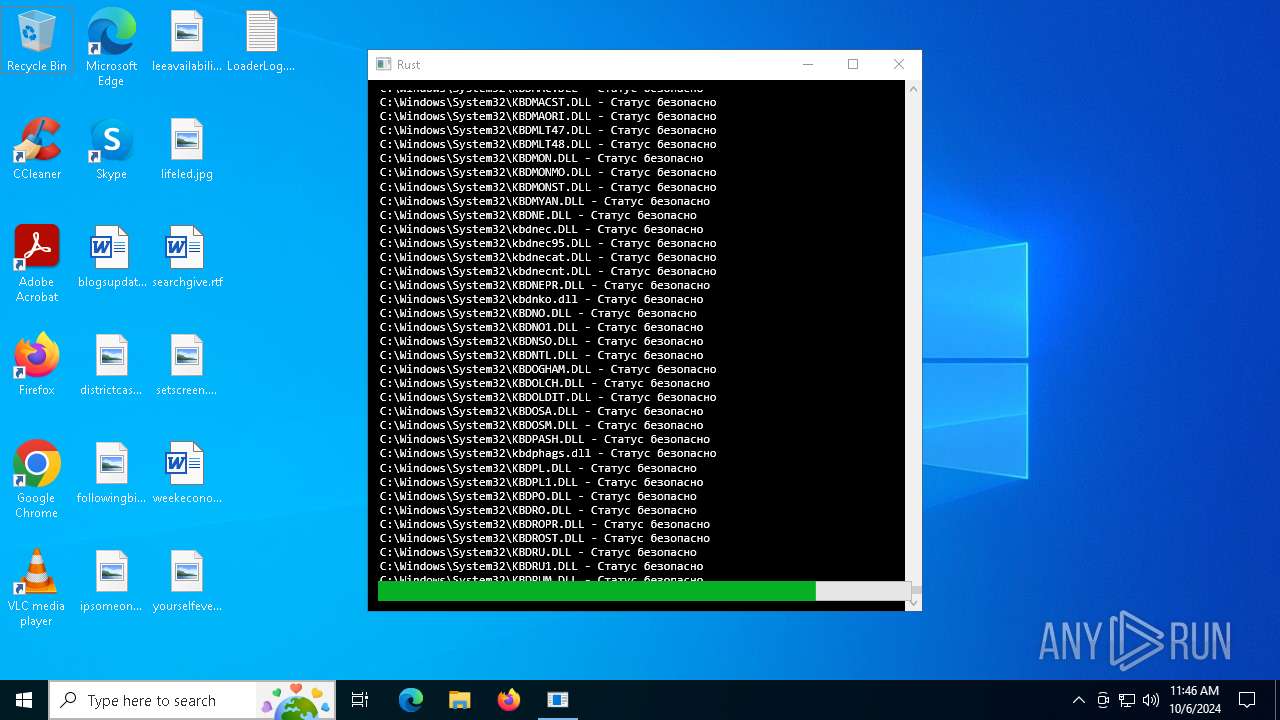Image resolution: width=1280 pixels, height=720 pixels.
Task: Open the notification center
Action: coord(1247,700)
